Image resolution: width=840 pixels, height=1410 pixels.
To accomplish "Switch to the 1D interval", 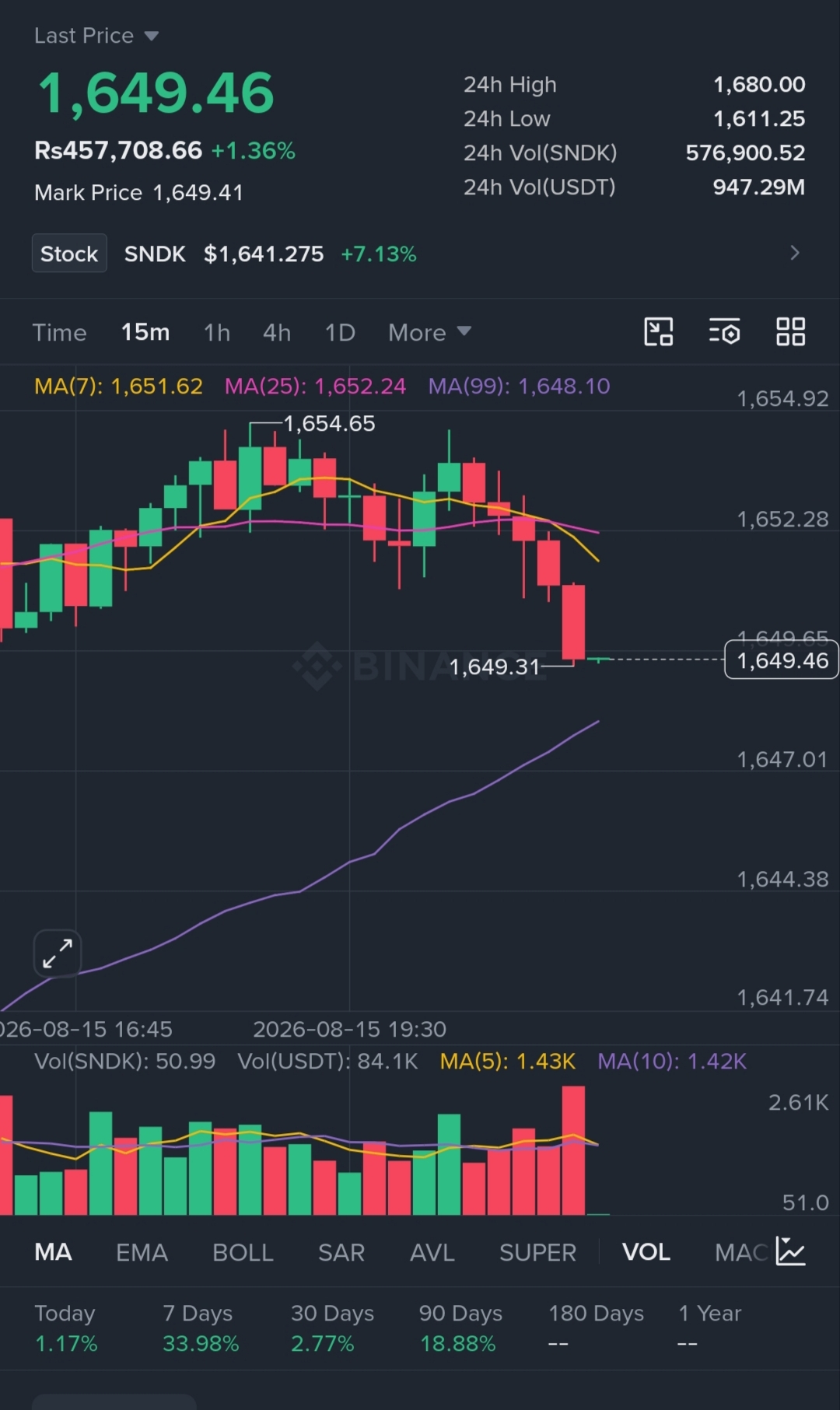I will coord(340,333).
